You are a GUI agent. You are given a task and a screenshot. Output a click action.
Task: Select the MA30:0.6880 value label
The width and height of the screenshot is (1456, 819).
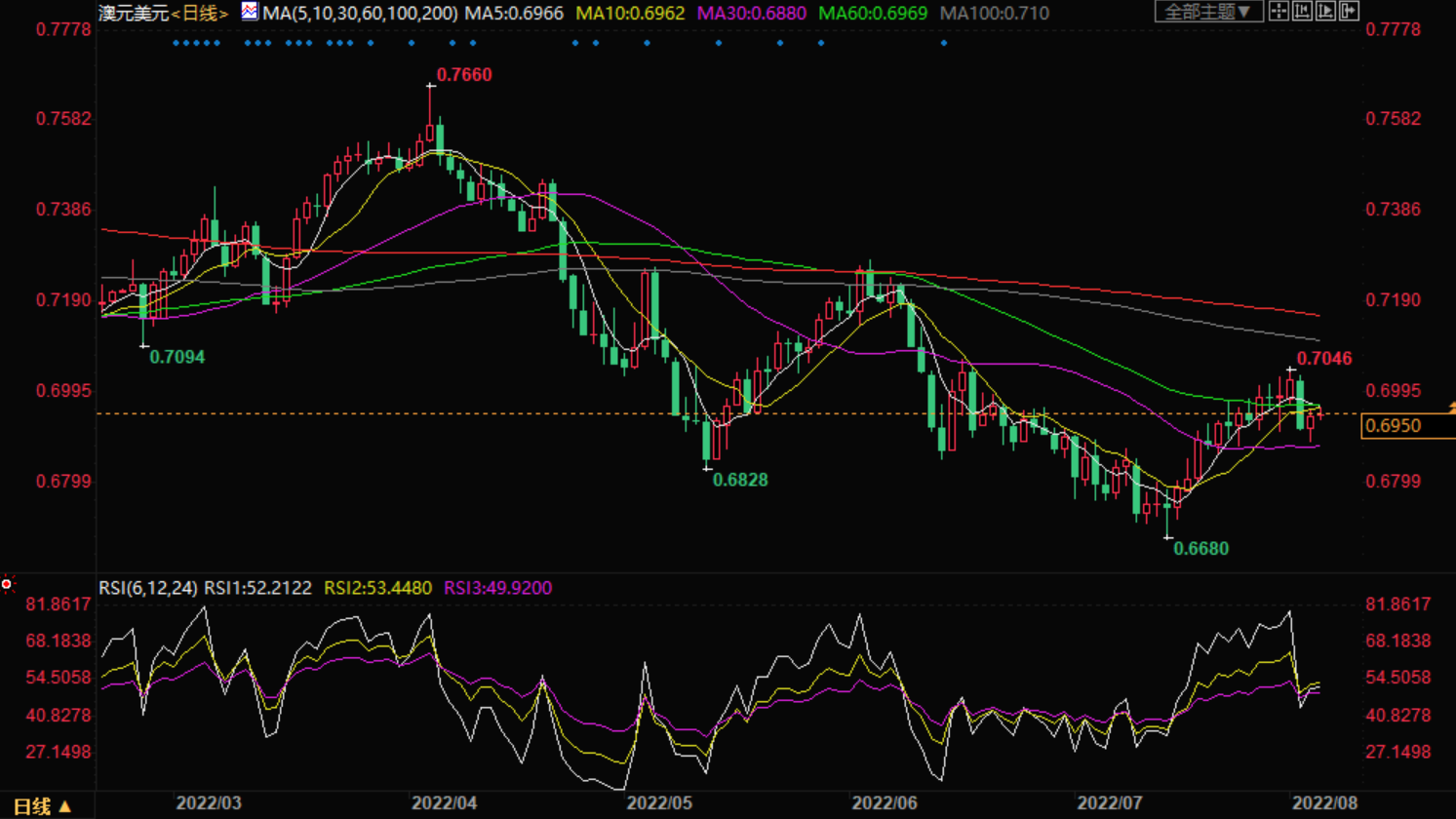pos(752,13)
